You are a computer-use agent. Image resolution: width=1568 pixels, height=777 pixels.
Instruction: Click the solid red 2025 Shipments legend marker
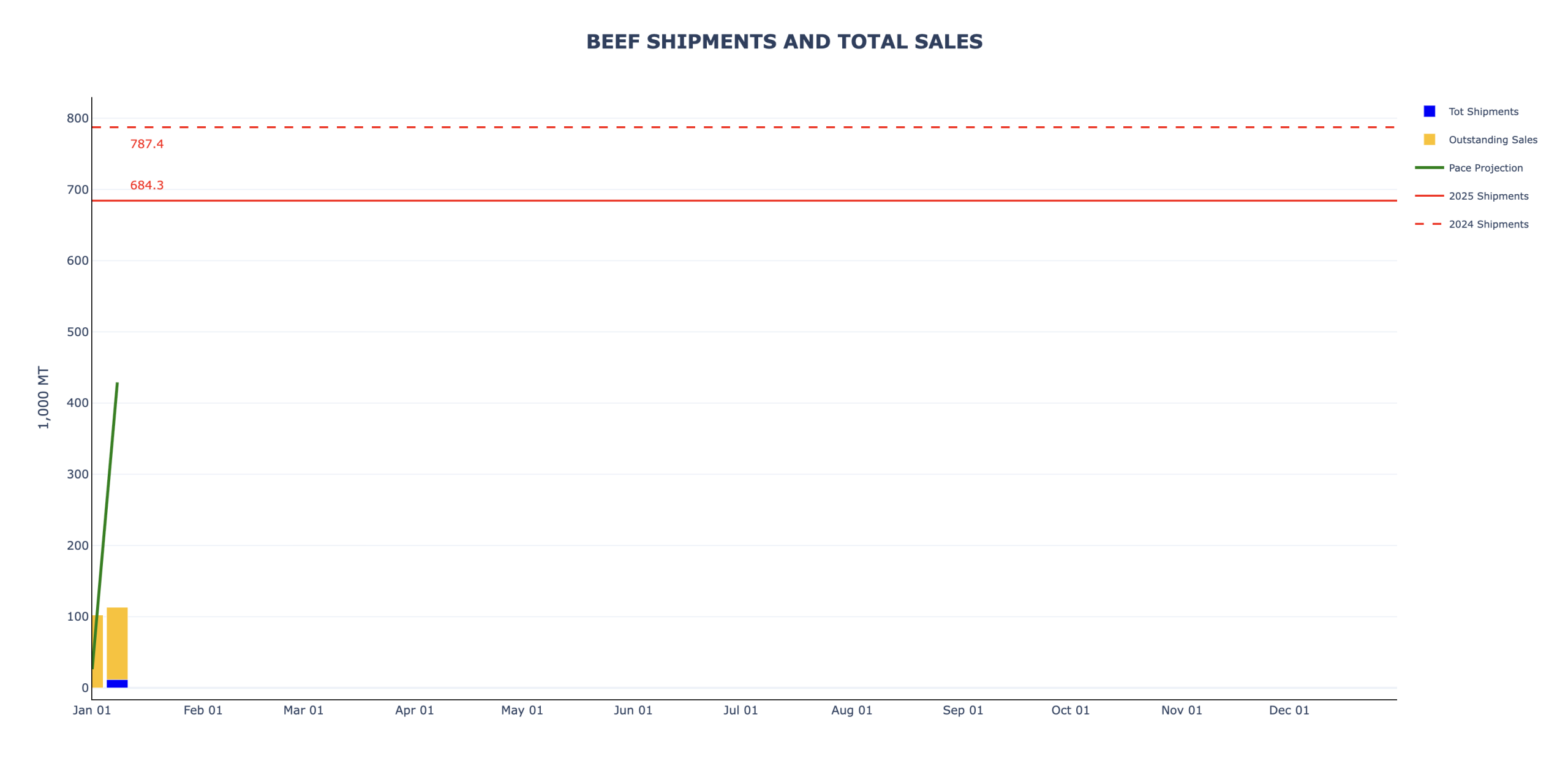1428,196
